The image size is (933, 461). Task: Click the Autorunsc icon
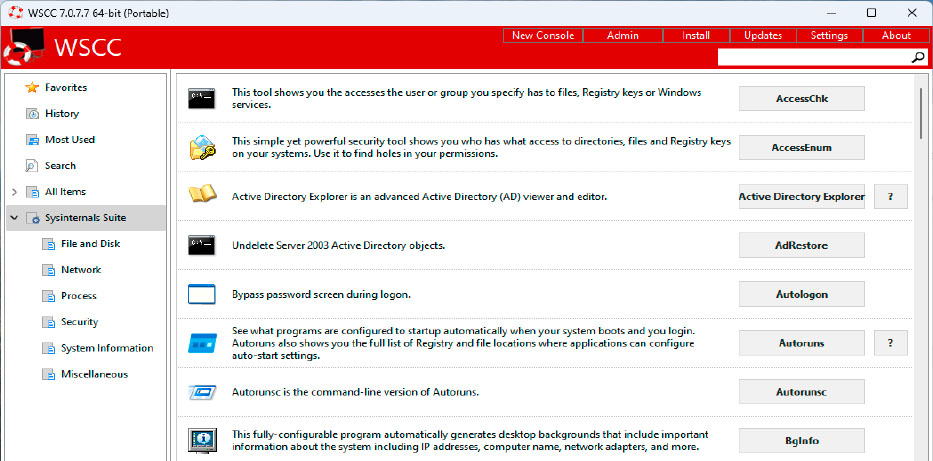[200, 392]
